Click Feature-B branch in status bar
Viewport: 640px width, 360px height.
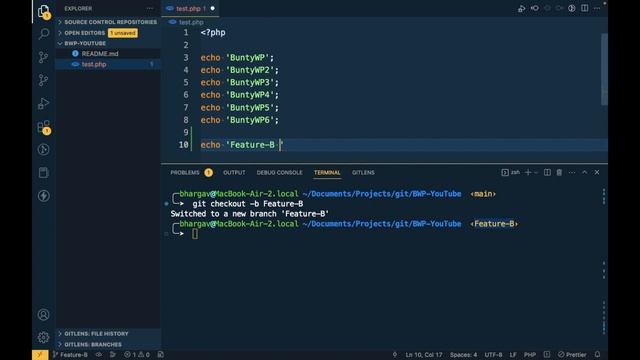[x=71, y=355]
